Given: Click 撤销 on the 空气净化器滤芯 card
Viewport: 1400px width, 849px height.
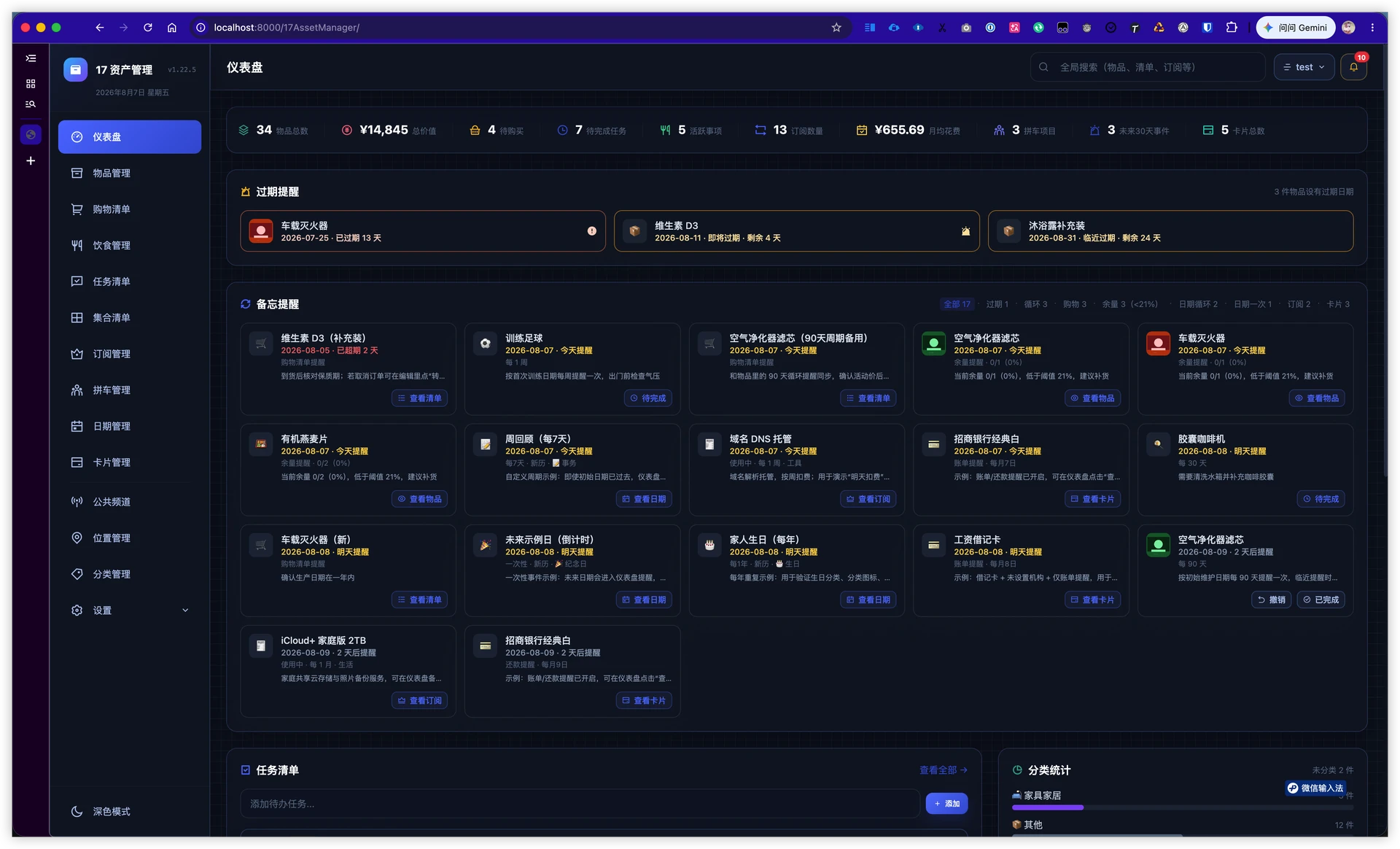Looking at the screenshot, I should point(1272,600).
